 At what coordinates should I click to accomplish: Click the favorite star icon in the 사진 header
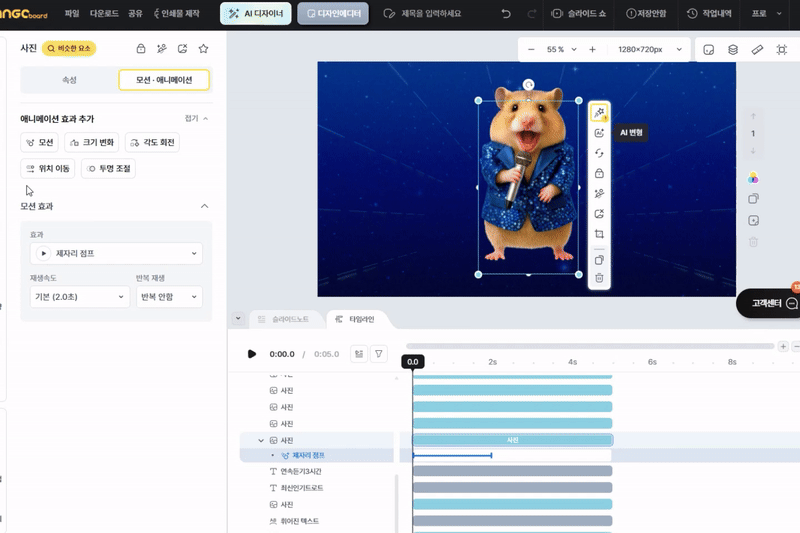tap(204, 48)
